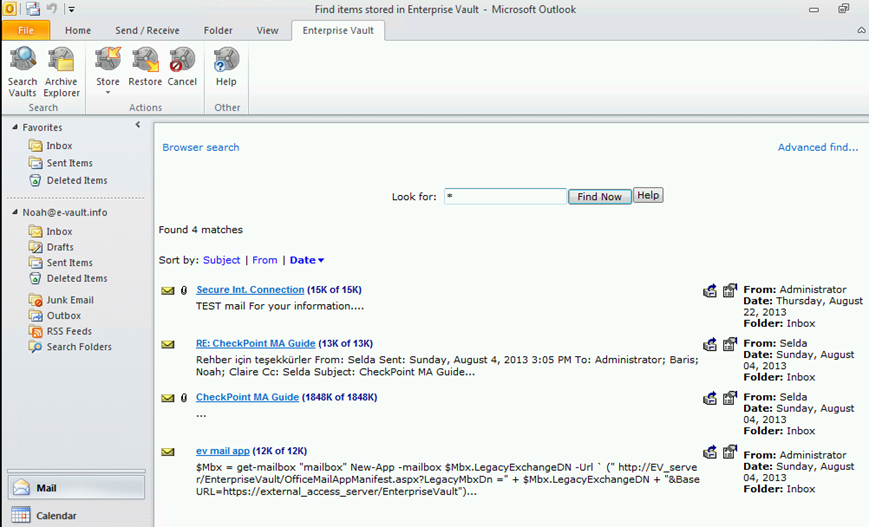Click envelope icon of ev mail app
The image size is (869, 527).
pyautogui.click(x=167, y=452)
